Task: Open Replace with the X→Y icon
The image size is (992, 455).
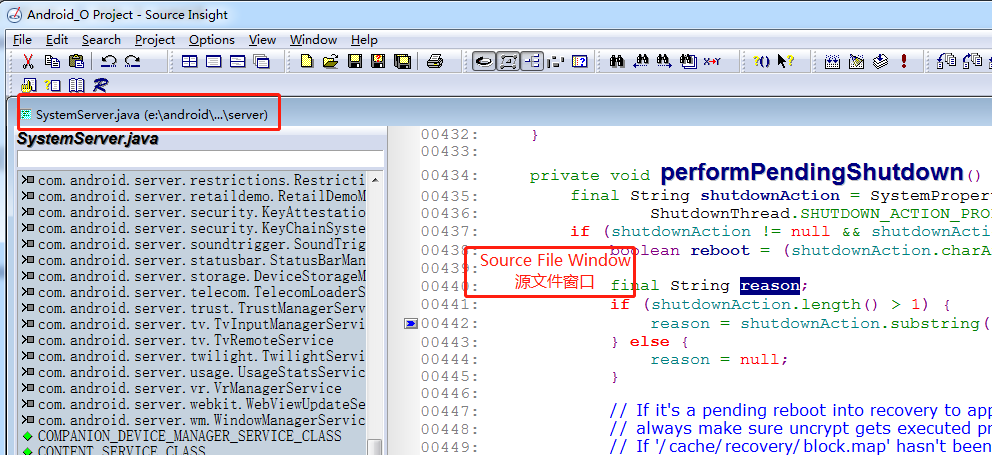Action: (712, 61)
